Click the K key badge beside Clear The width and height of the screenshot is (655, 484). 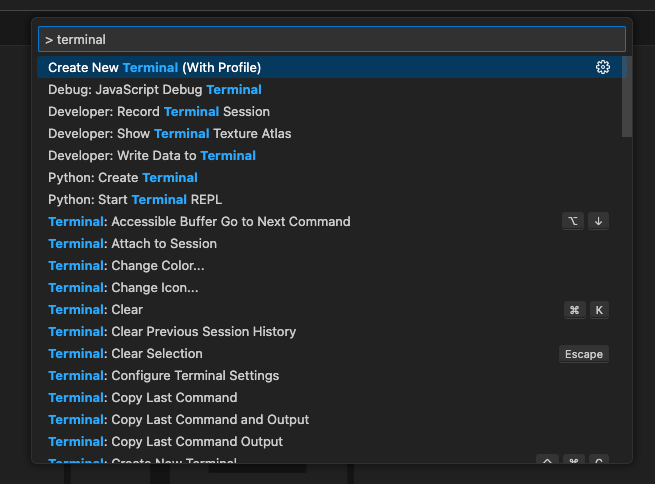coord(599,310)
